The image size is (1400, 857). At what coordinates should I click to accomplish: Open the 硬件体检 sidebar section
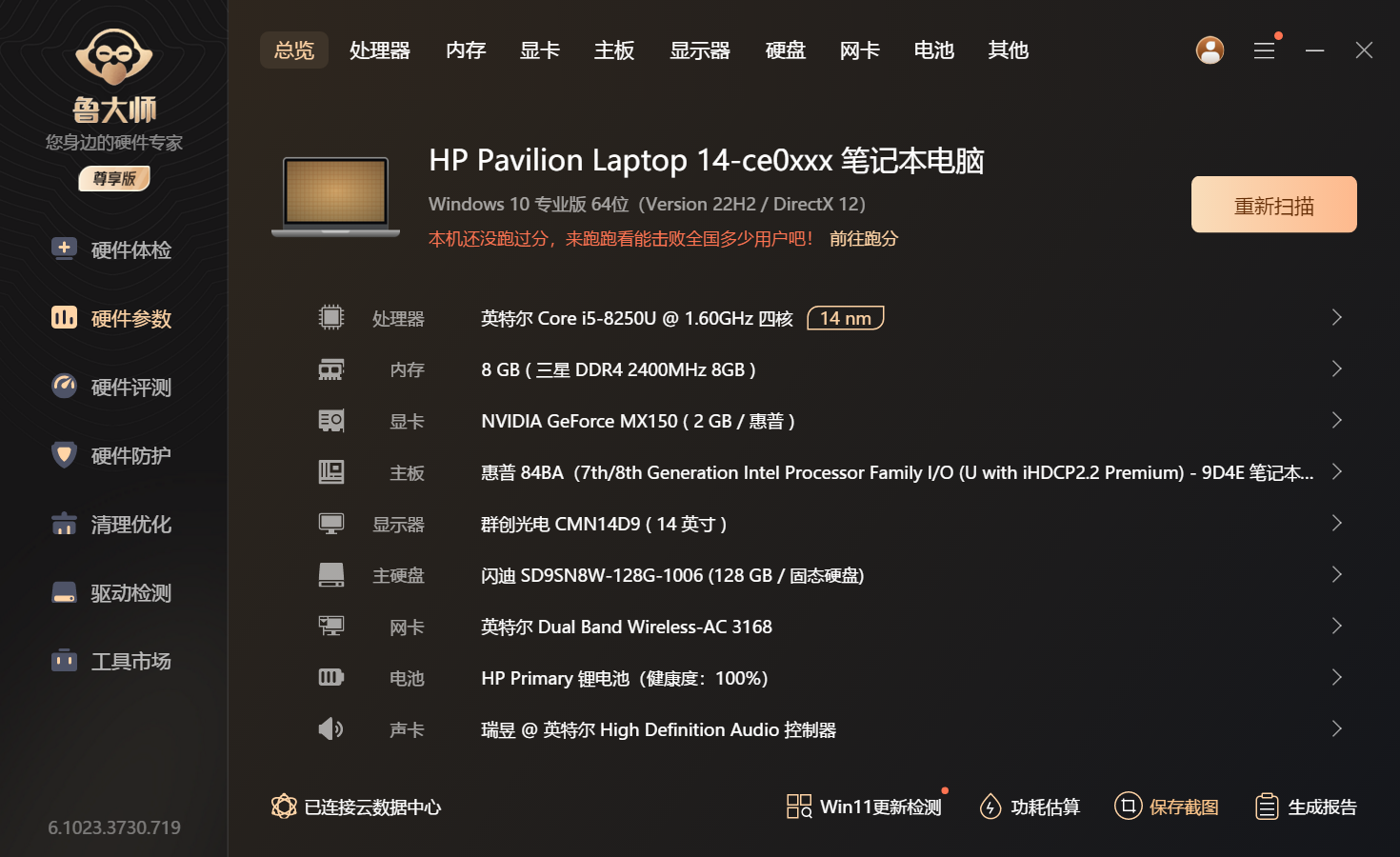point(112,249)
